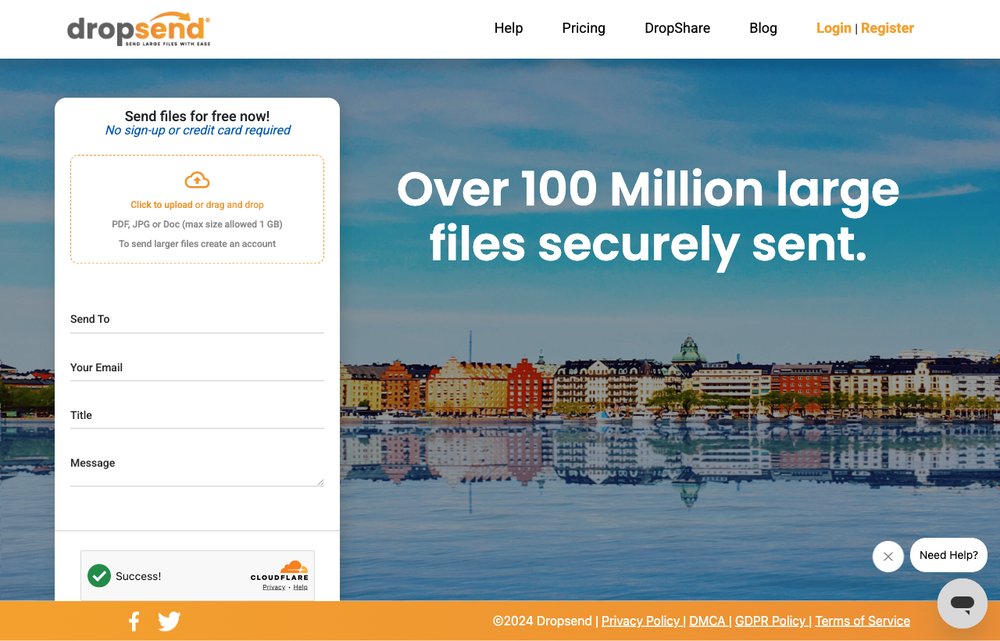This screenshot has height=641, width=1000.
Task: Dismiss the Need Help popup
Action: pyautogui.click(x=888, y=556)
